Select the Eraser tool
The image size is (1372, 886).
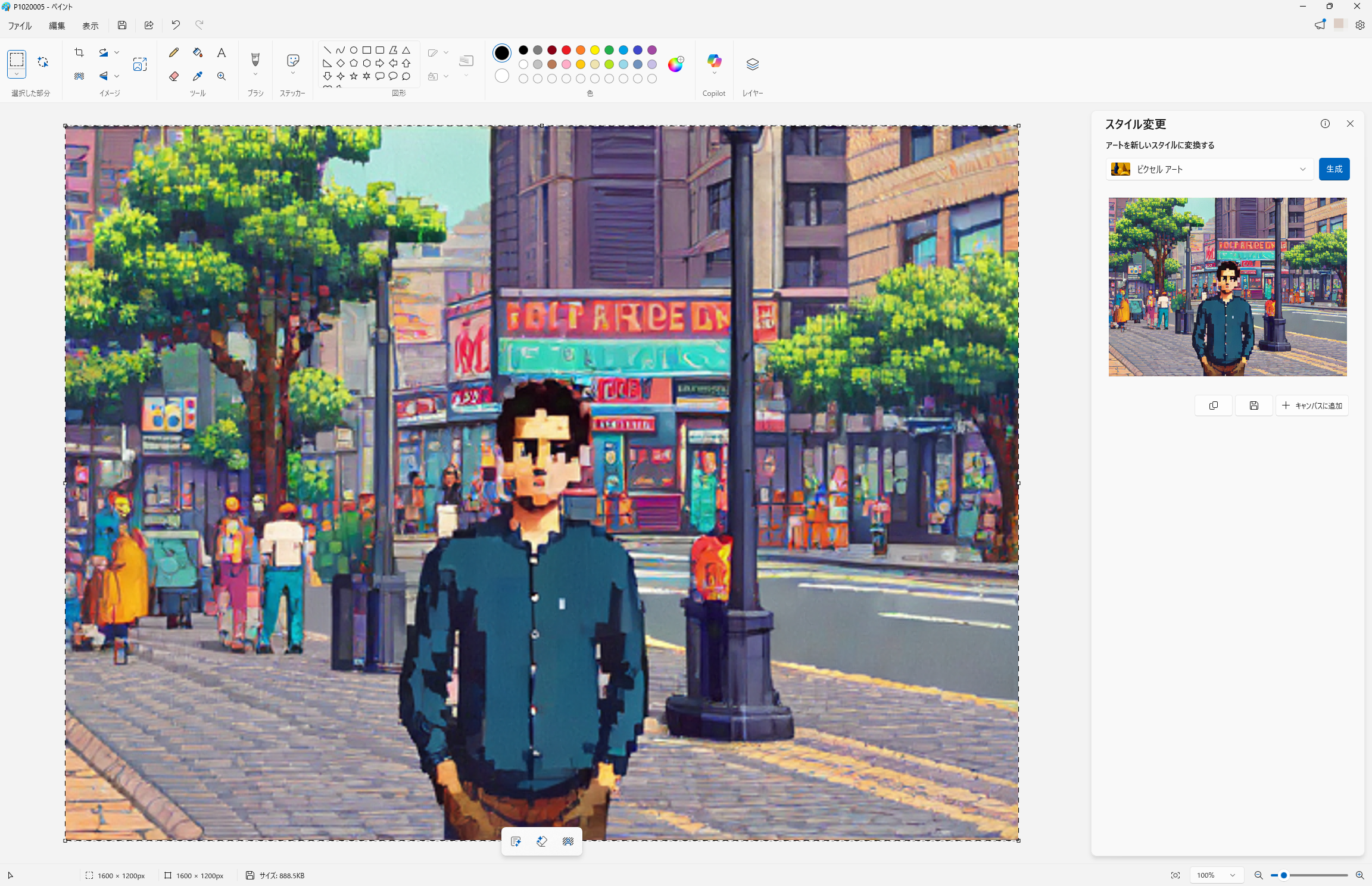(174, 76)
